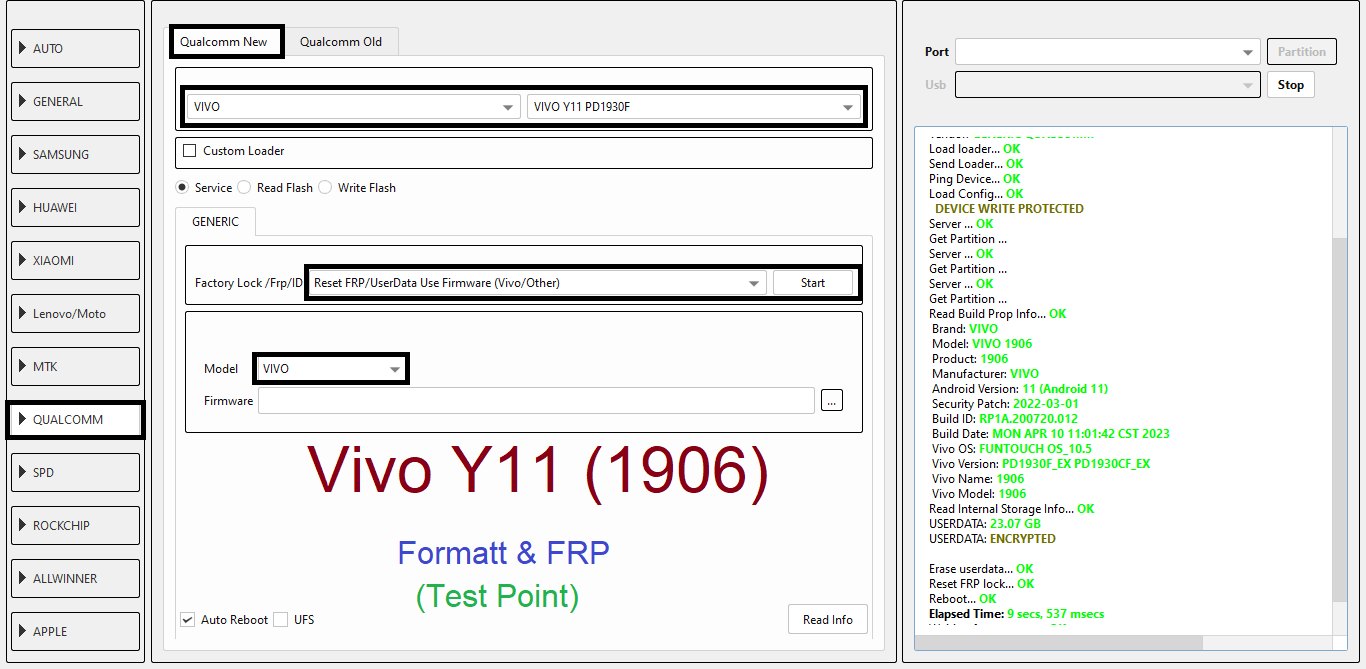Open the ALLWINNER sidebar section

(76, 578)
